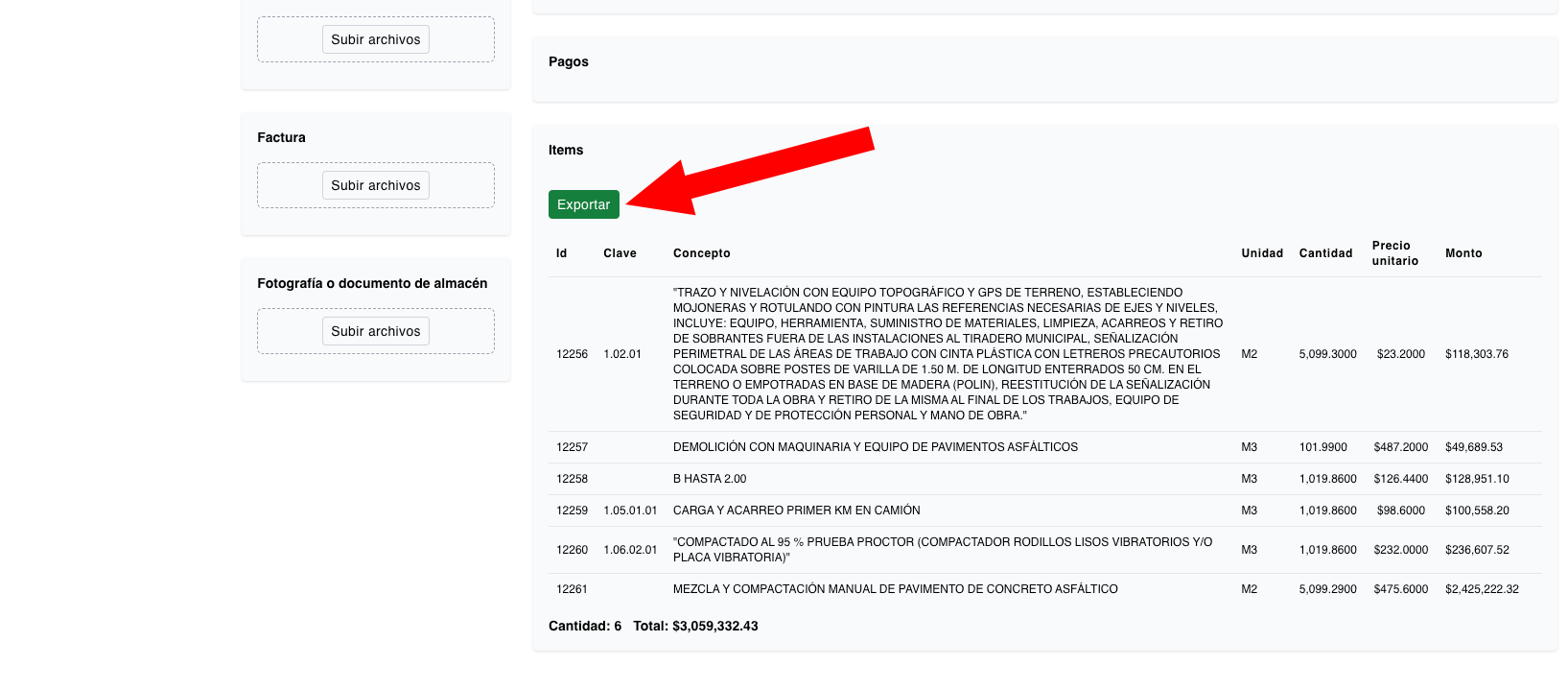Open the Pagos section heading
This screenshot has height=689, width=1568.
[x=569, y=61]
